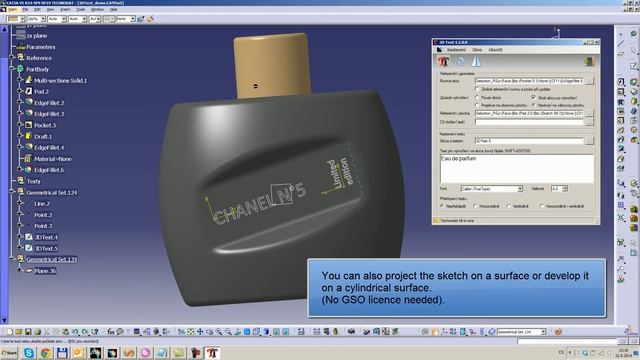Screen dimensions: 640x360
Task: Select the 'Horizontálně' flip radio button
Action: pos(476,206)
